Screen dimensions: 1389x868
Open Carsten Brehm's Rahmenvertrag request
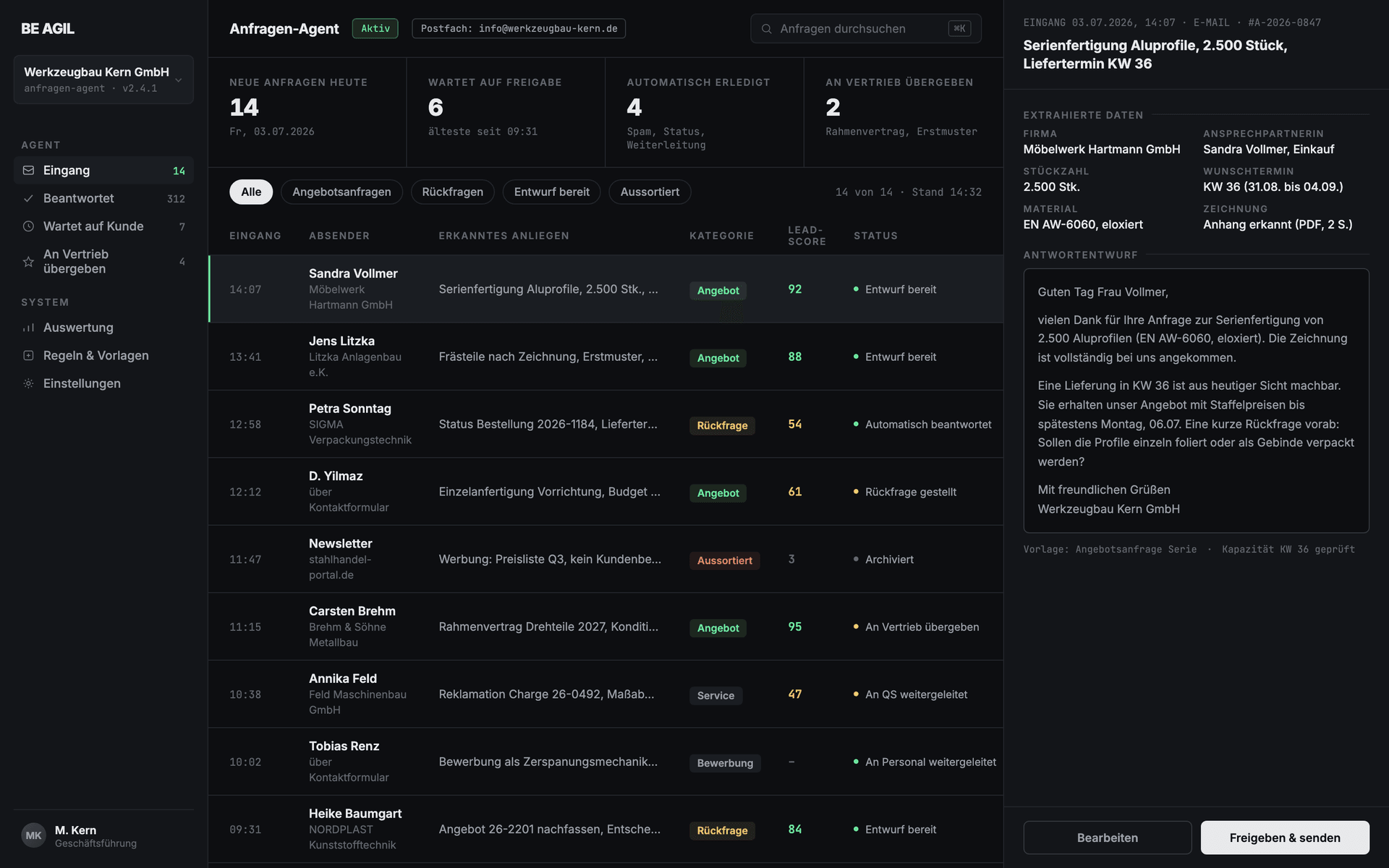pyautogui.click(x=606, y=626)
